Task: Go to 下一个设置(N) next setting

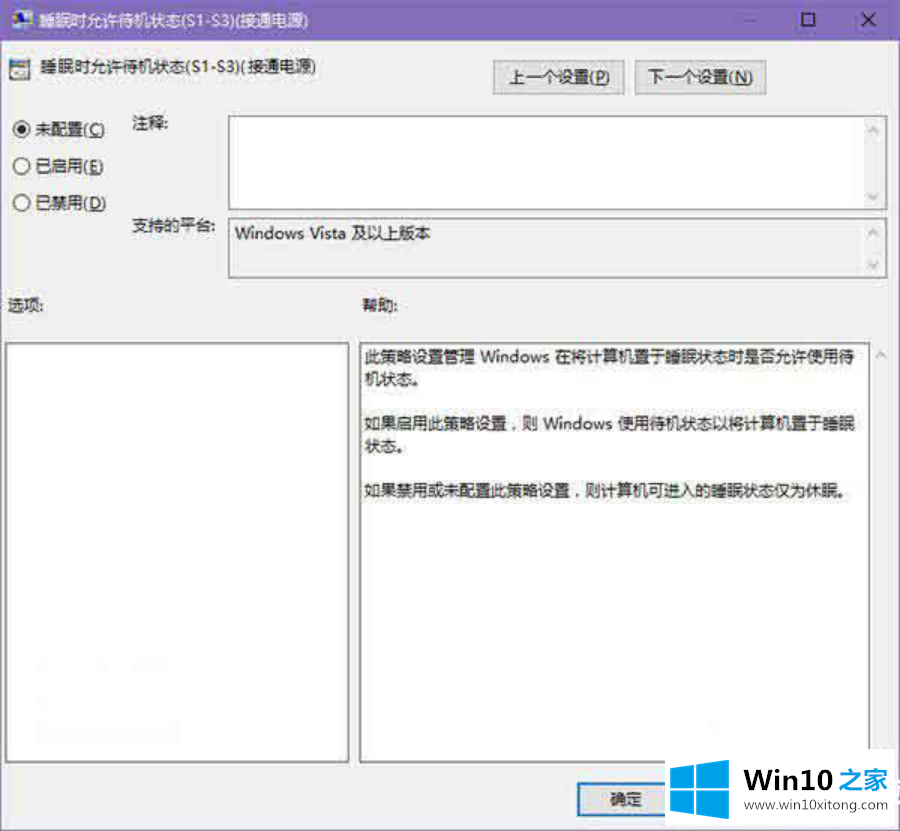Action: click(x=700, y=77)
